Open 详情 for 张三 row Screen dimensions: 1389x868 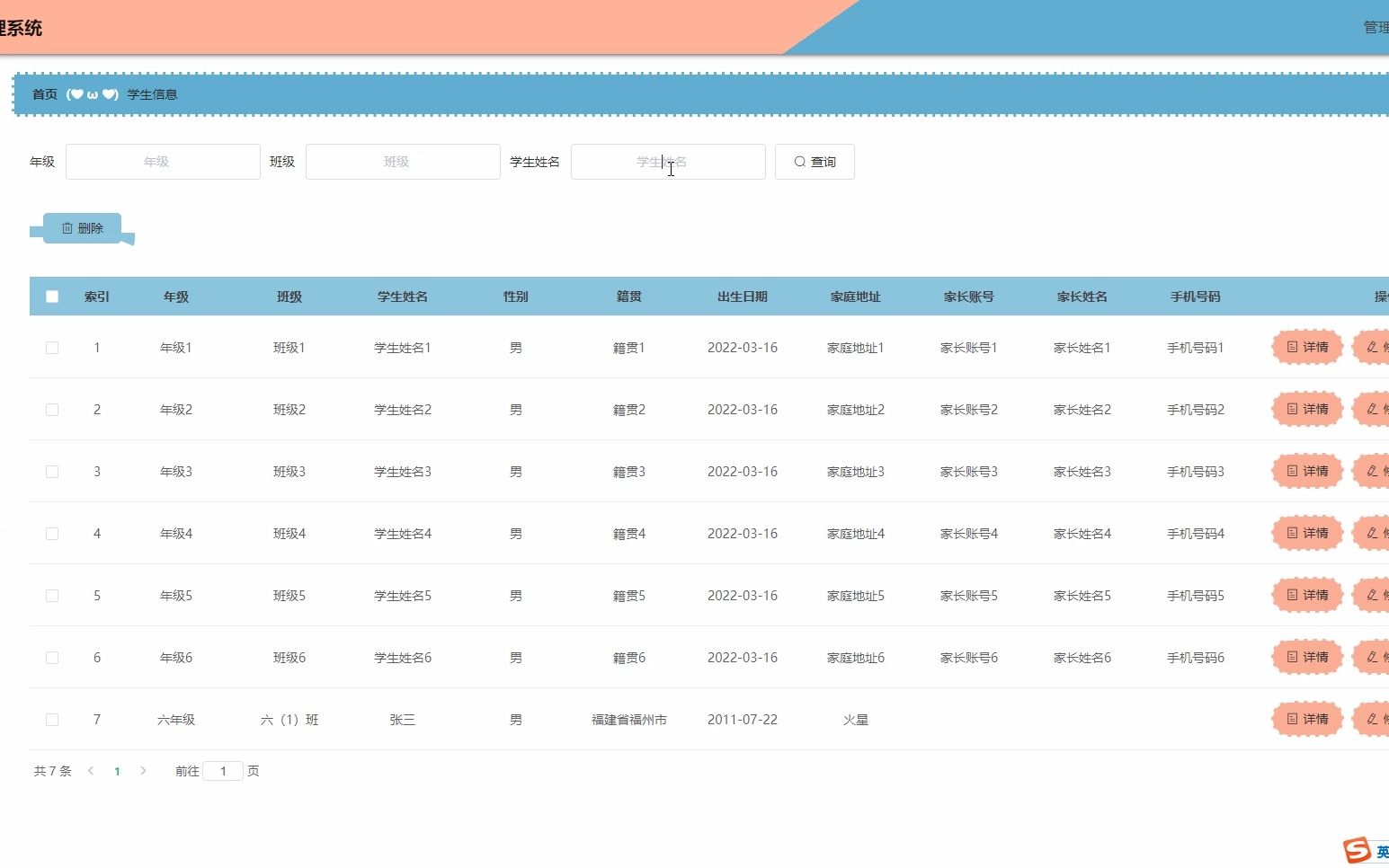coord(1307,719)
